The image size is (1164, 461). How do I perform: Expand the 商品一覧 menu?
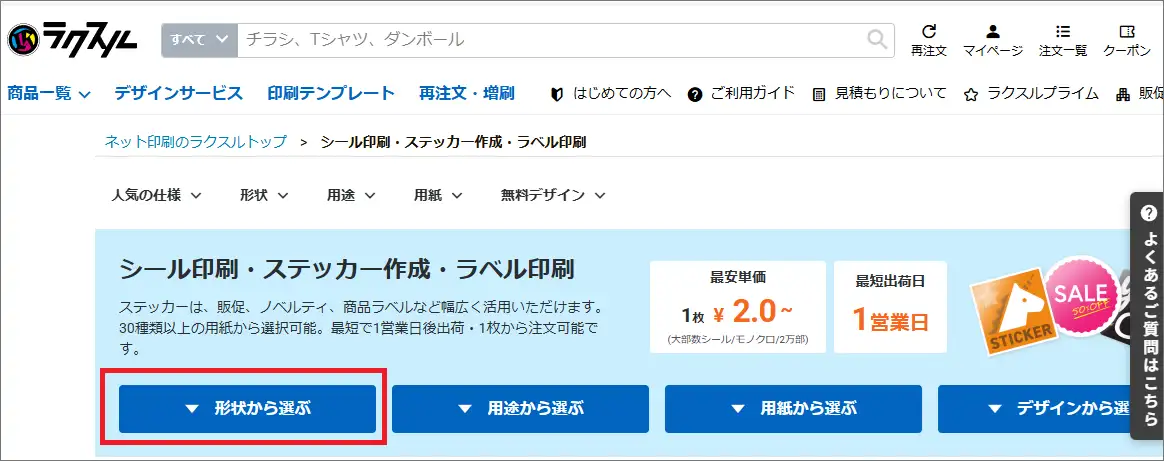click(x=49, y=94)
